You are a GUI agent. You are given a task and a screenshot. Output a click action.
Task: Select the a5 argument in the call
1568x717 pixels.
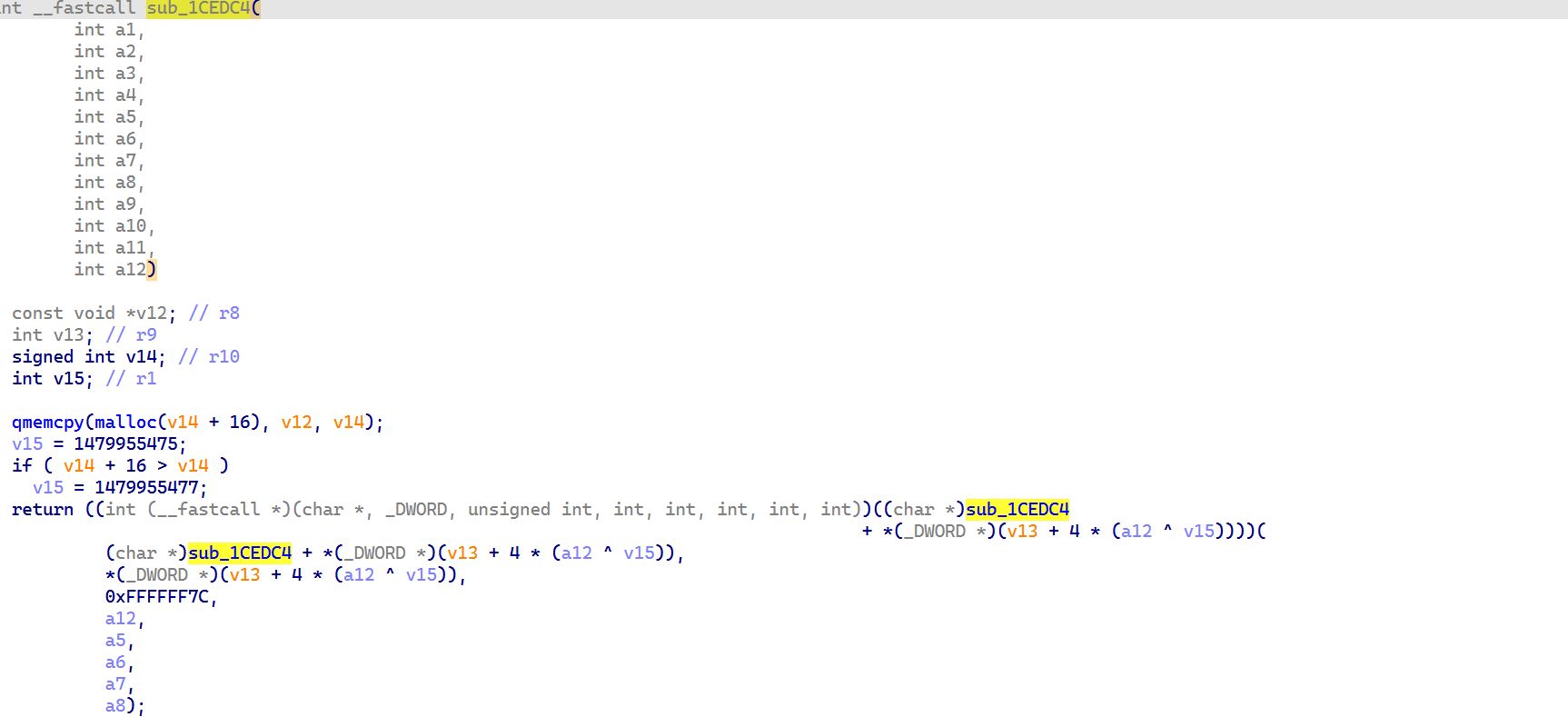[x=115, y=641]
